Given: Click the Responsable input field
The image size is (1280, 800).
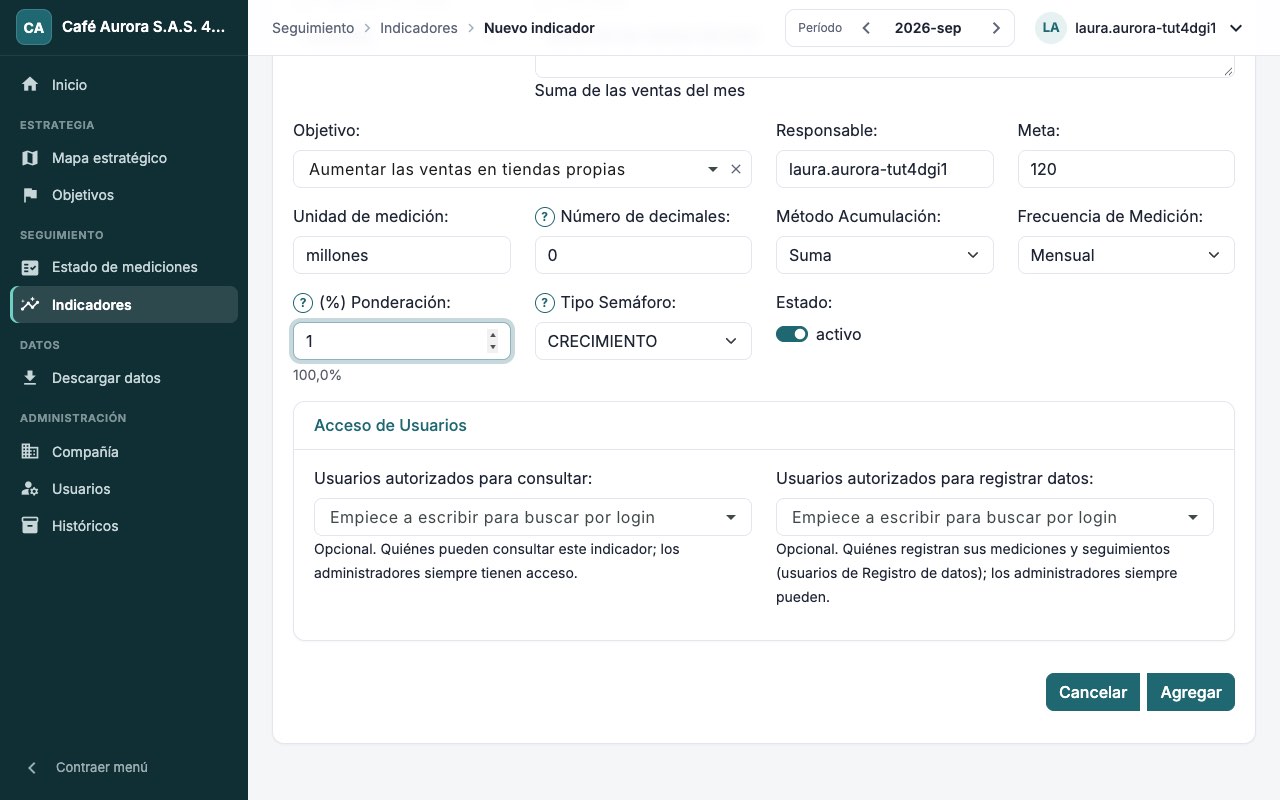Looking at the screenshot, I should (885, 169).
